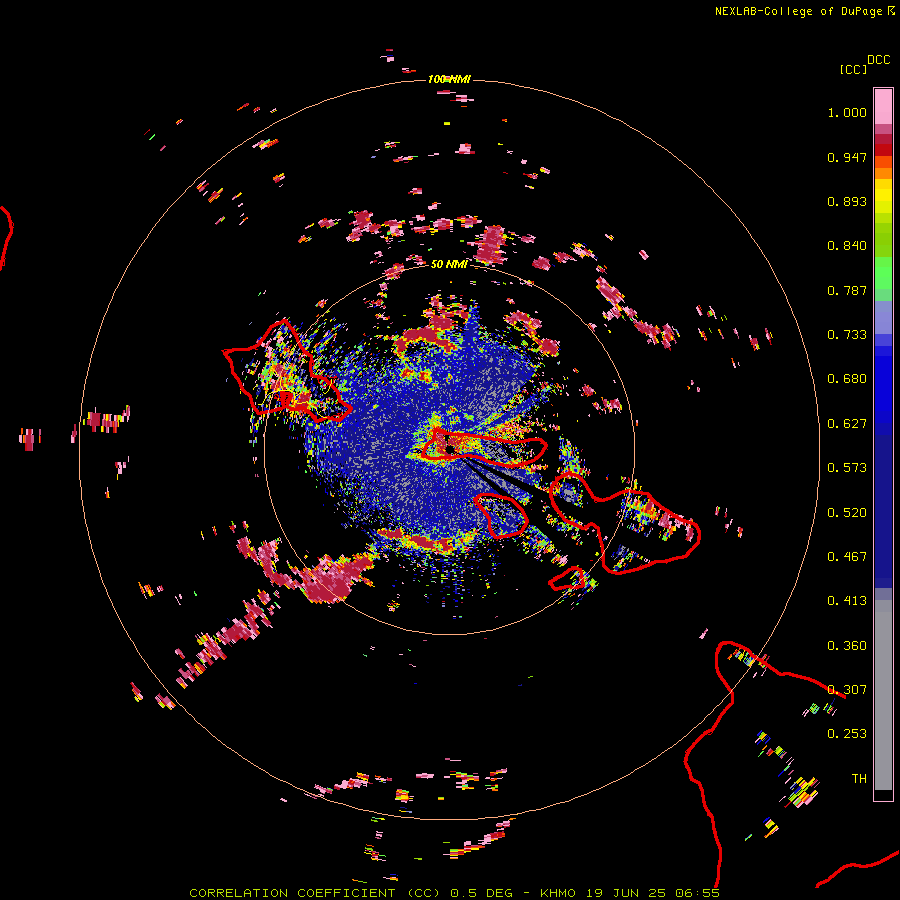Click the 0.947 scale value
This screenshot has width=900, height=900.
[x=847, y=157]
